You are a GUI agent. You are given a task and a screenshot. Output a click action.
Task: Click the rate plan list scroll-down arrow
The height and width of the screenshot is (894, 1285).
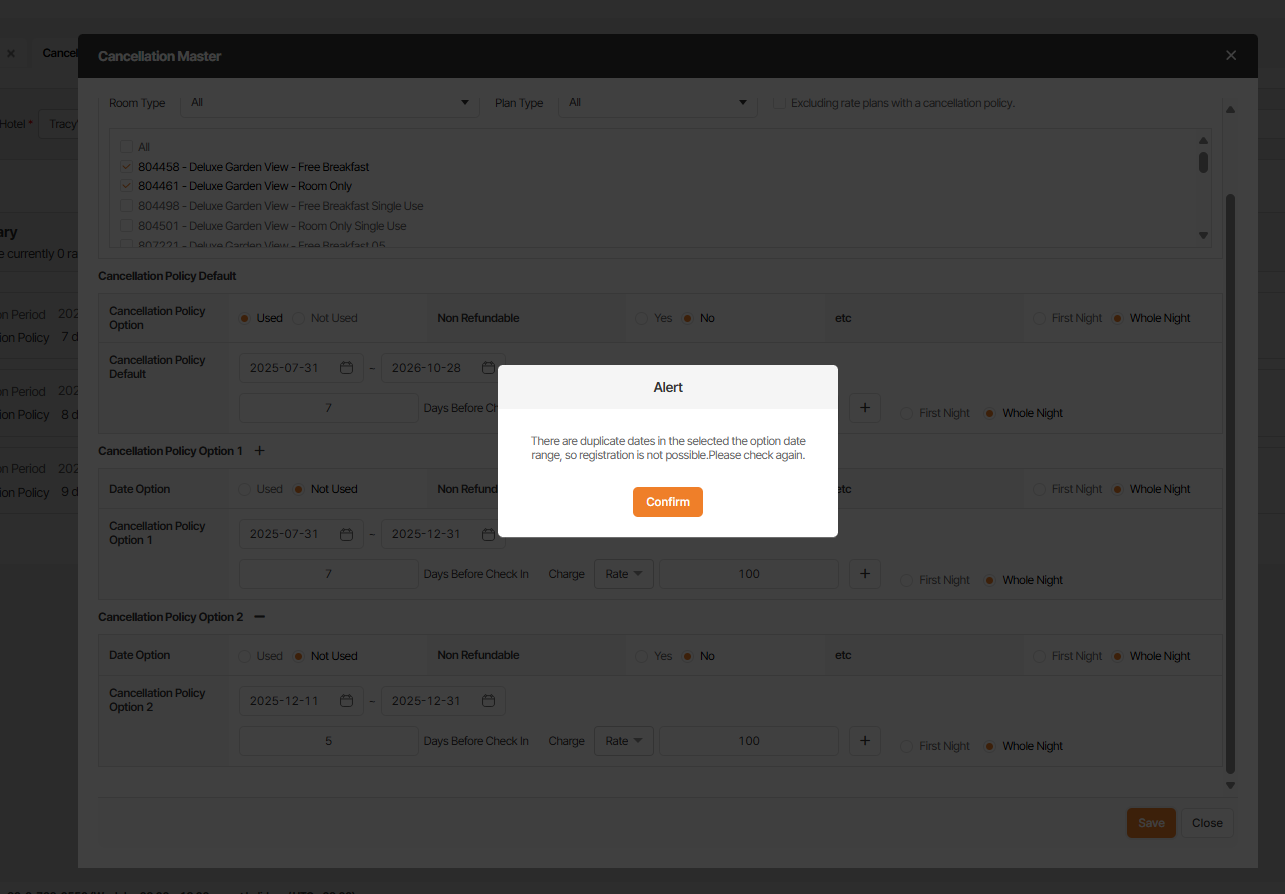[1203, 235]
